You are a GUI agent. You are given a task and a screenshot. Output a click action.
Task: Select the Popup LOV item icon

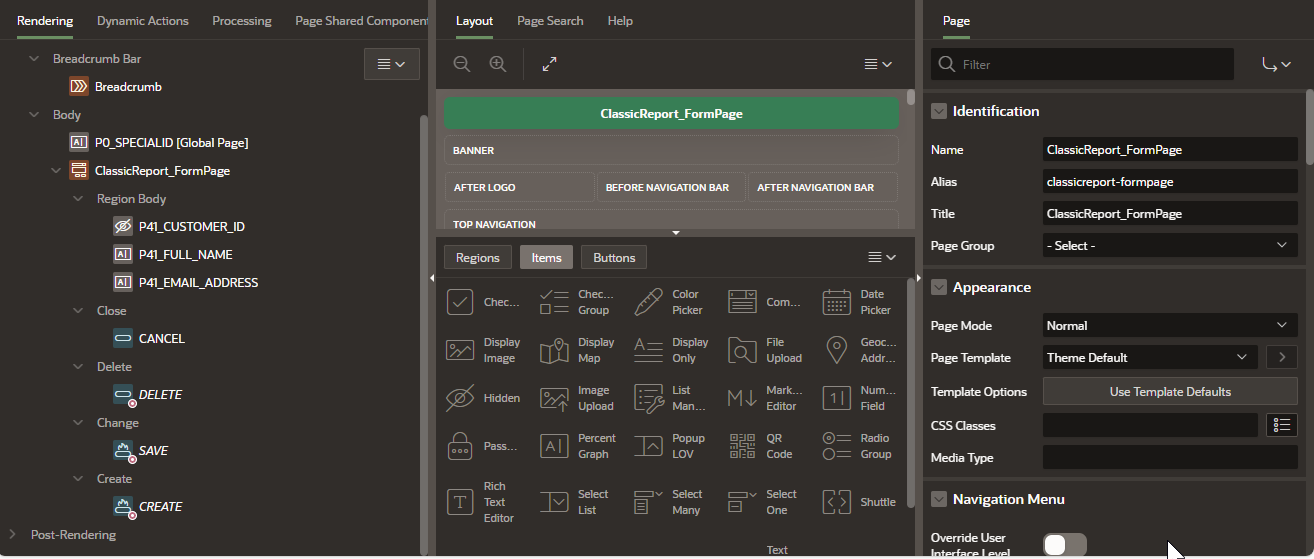point(648,446)
